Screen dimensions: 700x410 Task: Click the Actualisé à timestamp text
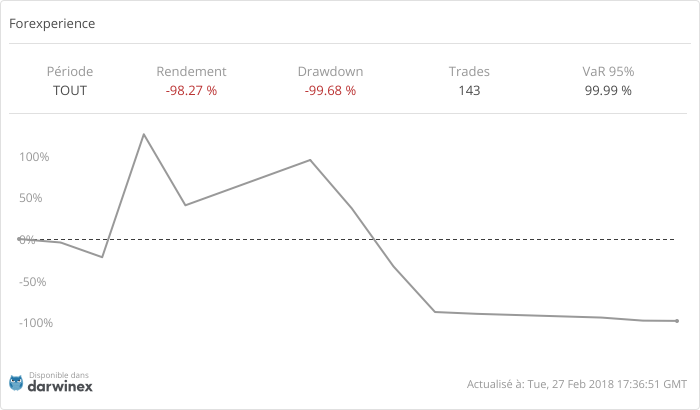(576, 384)
